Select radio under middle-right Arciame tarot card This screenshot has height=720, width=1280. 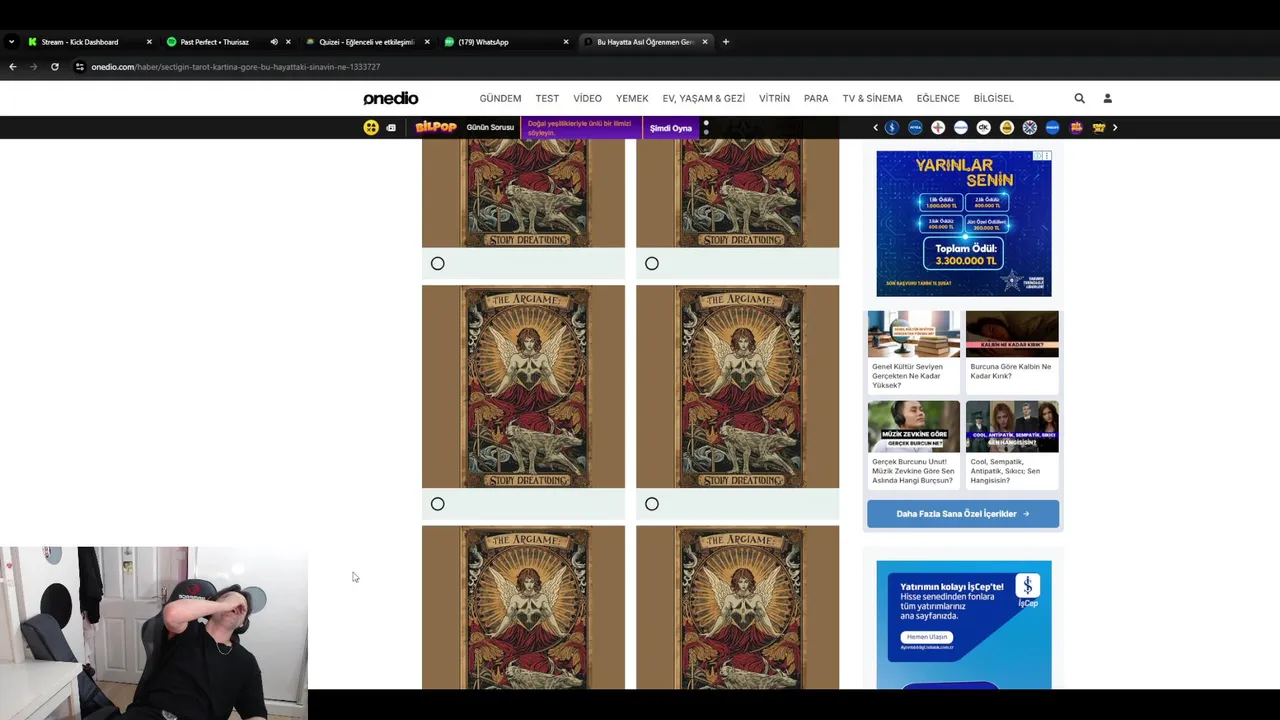point(652,504)
